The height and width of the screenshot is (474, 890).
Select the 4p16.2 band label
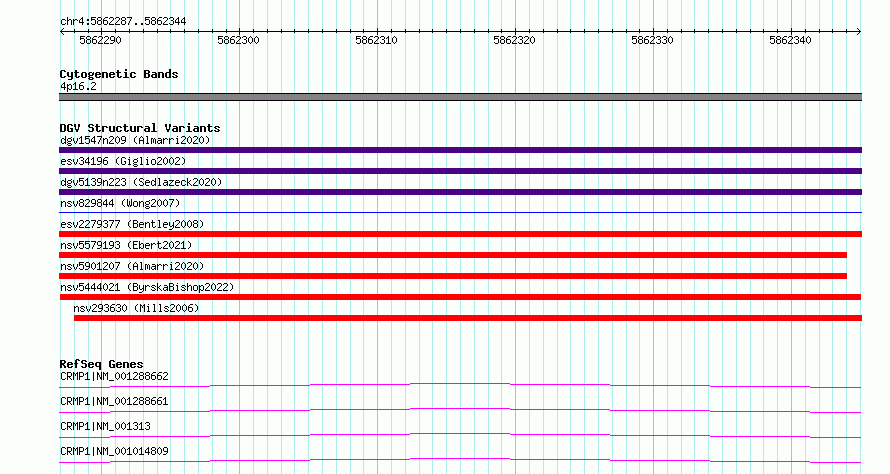pyautogui.click(x=78, y=86)
